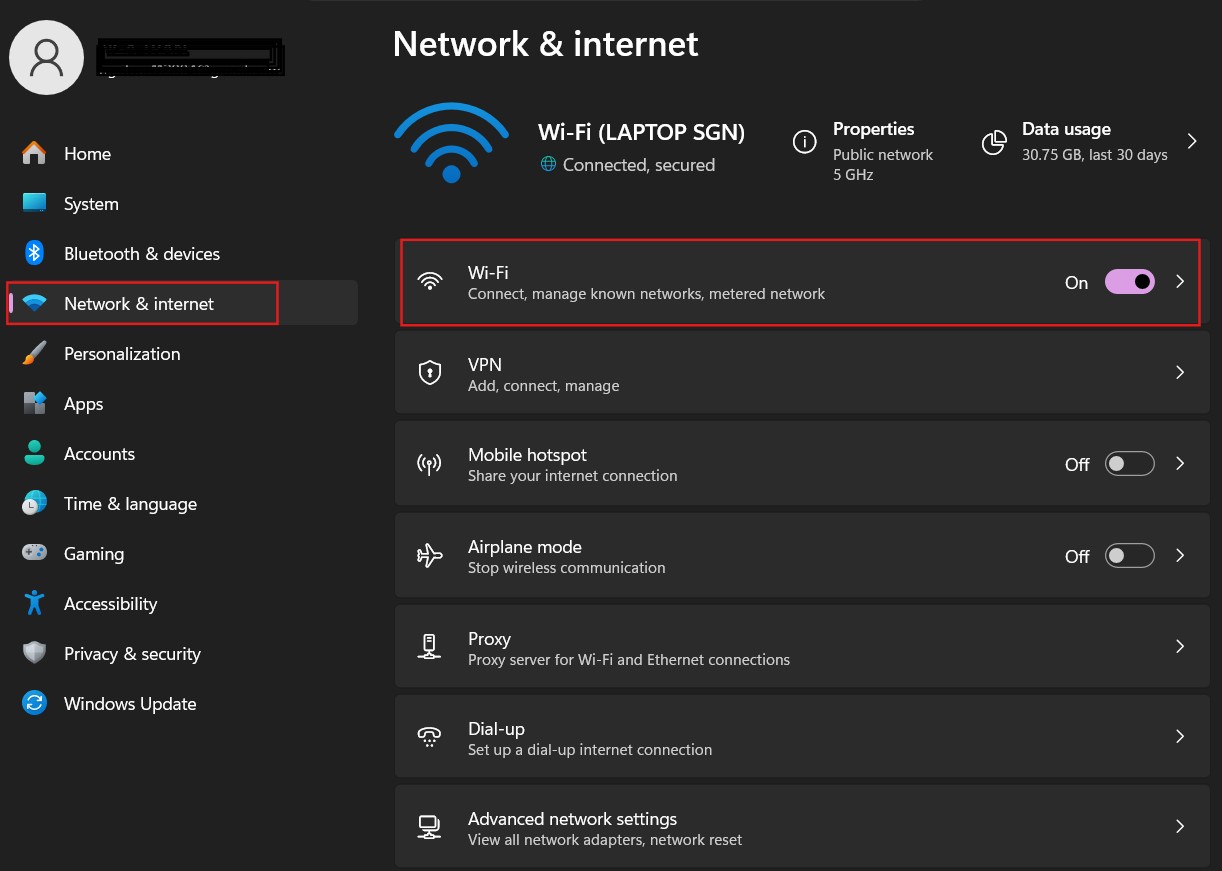The image size is (1222, 871).
Task: Click the Windows Update refresh icon
Action: point(34,703)
